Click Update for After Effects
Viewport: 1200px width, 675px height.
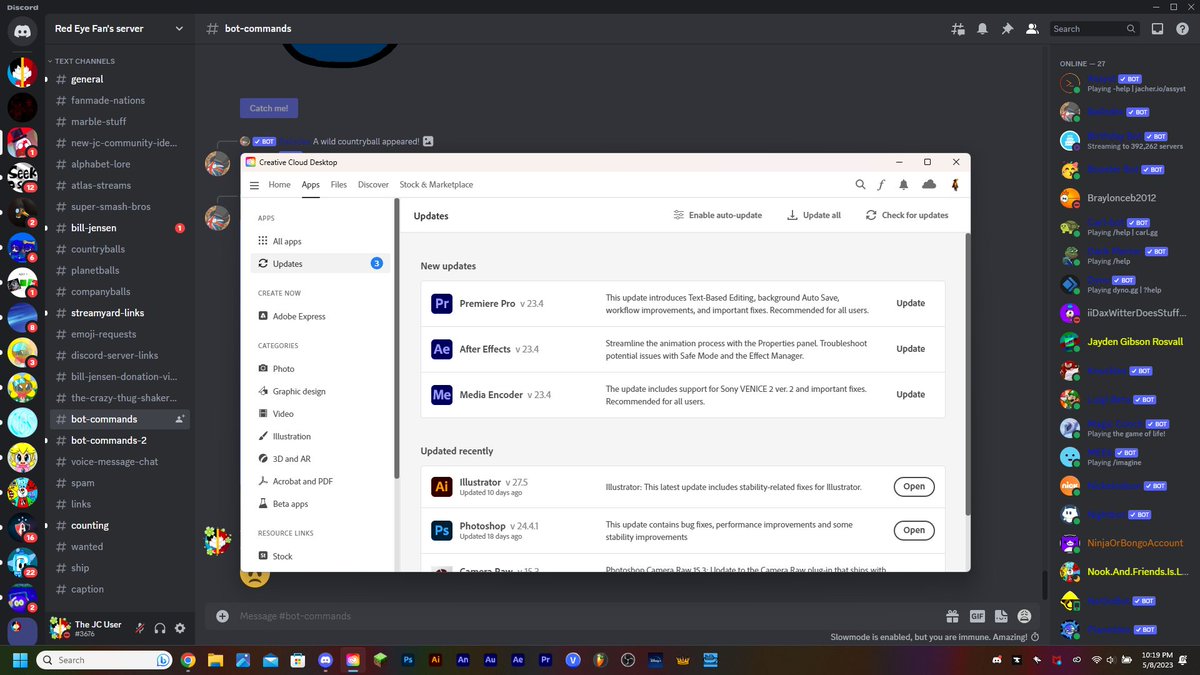pos(910,349)
